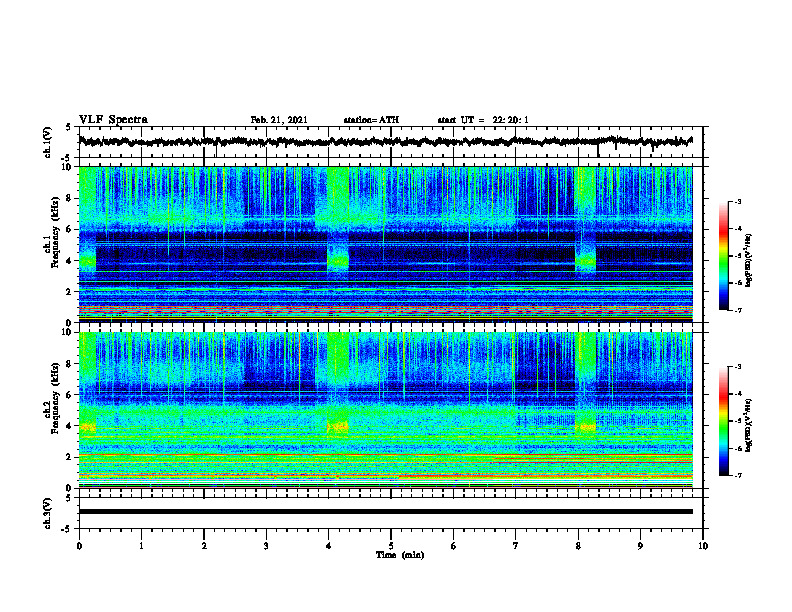Screen dimensions: 792x612
Task: Click the "9" tick on the time axis
Action: click(640, 546)
